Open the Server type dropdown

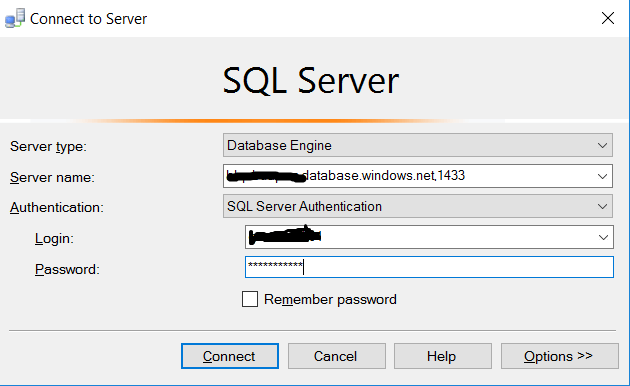[x=417, y=145]
